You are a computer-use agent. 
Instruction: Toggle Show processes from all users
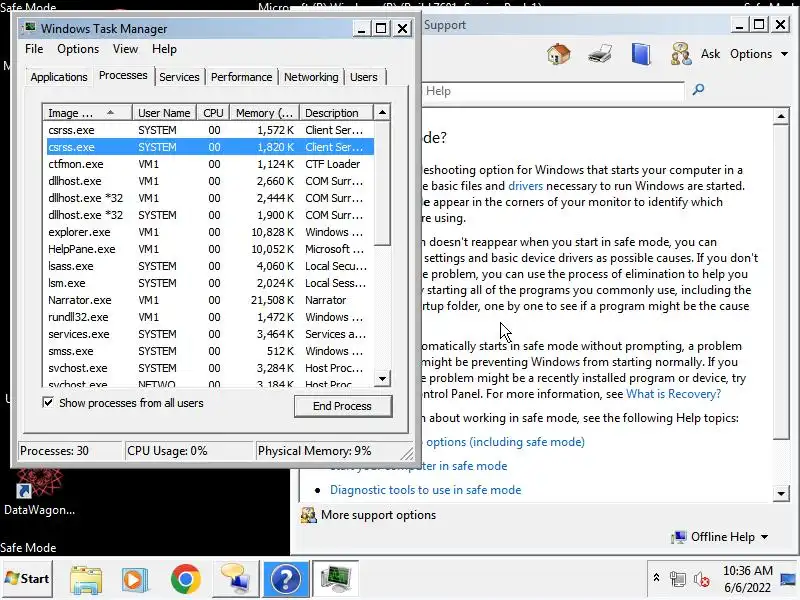[48, 403]
